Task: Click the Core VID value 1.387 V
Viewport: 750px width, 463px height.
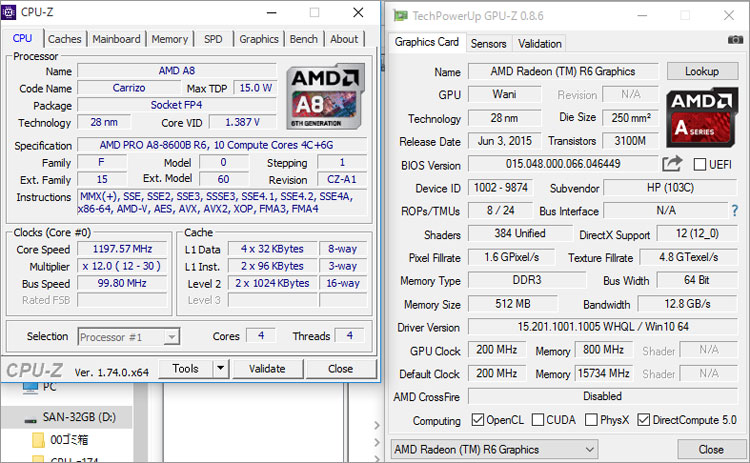Action: (243, 122)
